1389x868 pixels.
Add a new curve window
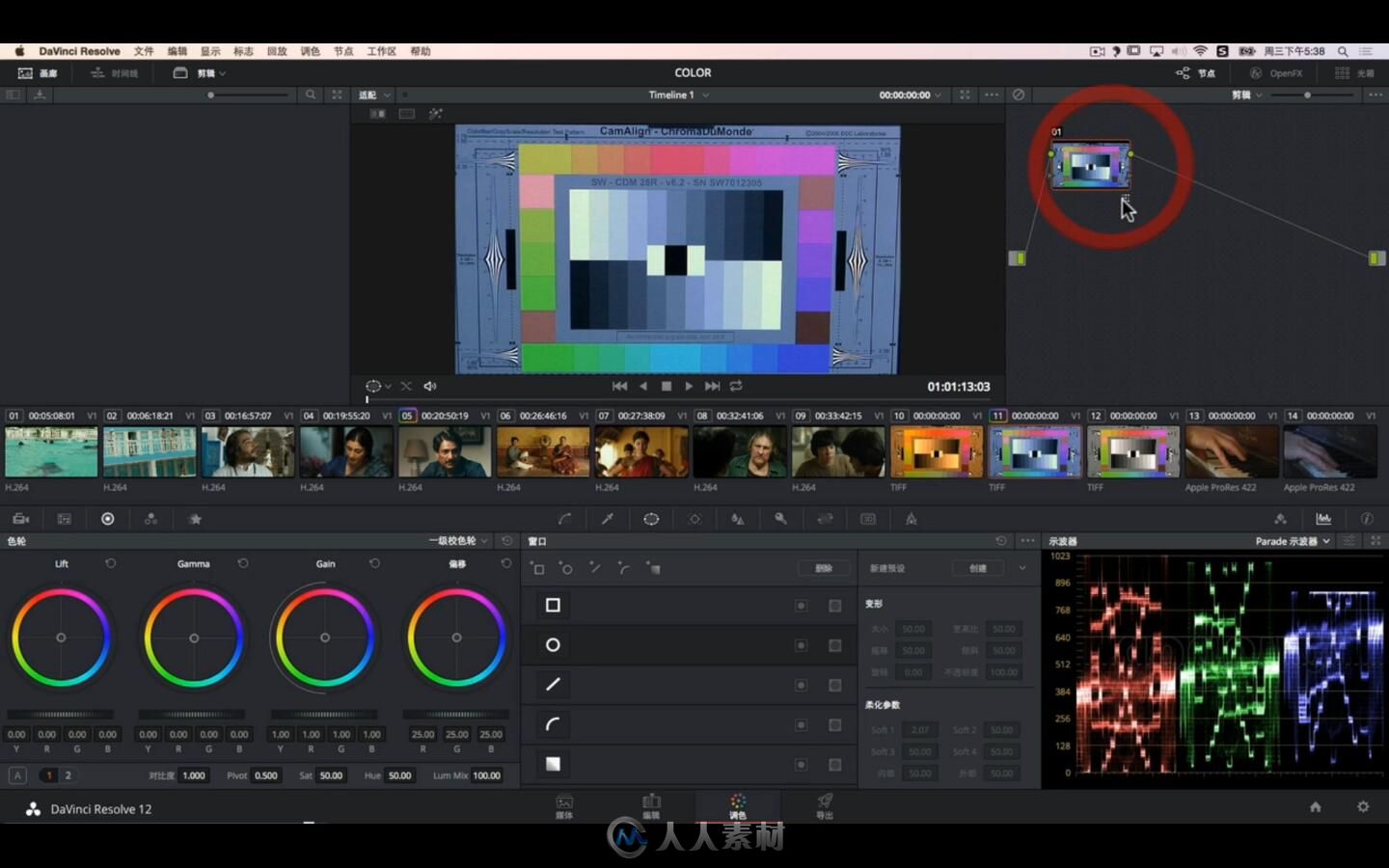624,569
